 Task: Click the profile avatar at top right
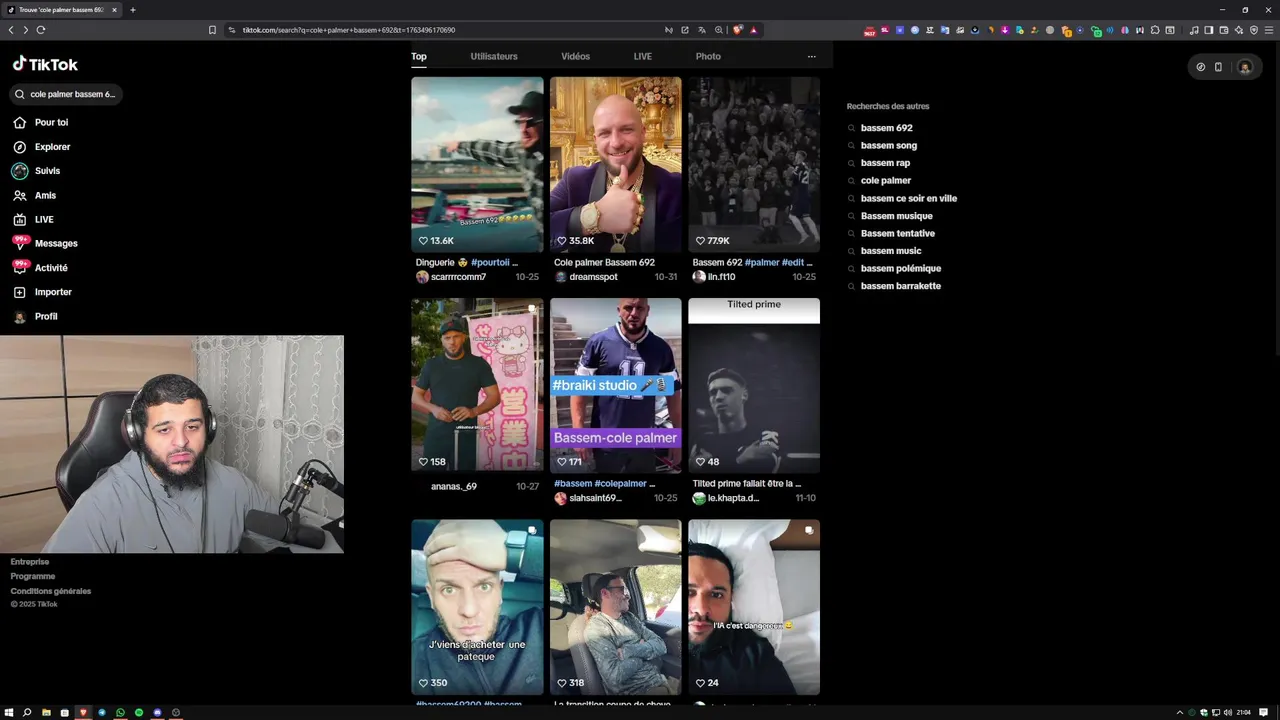(x=1245, y=67)
